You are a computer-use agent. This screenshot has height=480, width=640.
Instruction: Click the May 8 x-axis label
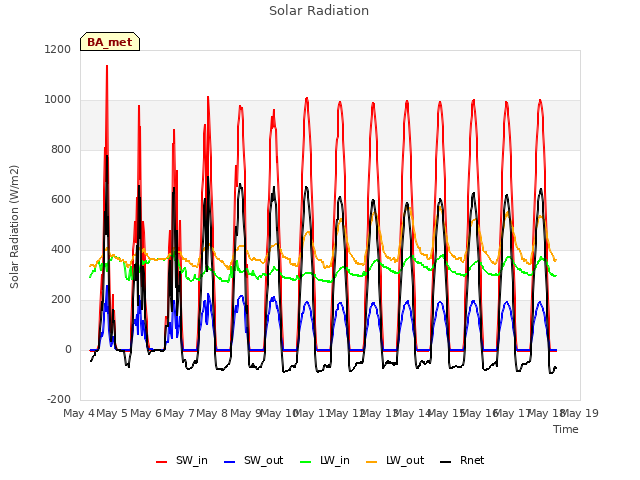(212, 413)
